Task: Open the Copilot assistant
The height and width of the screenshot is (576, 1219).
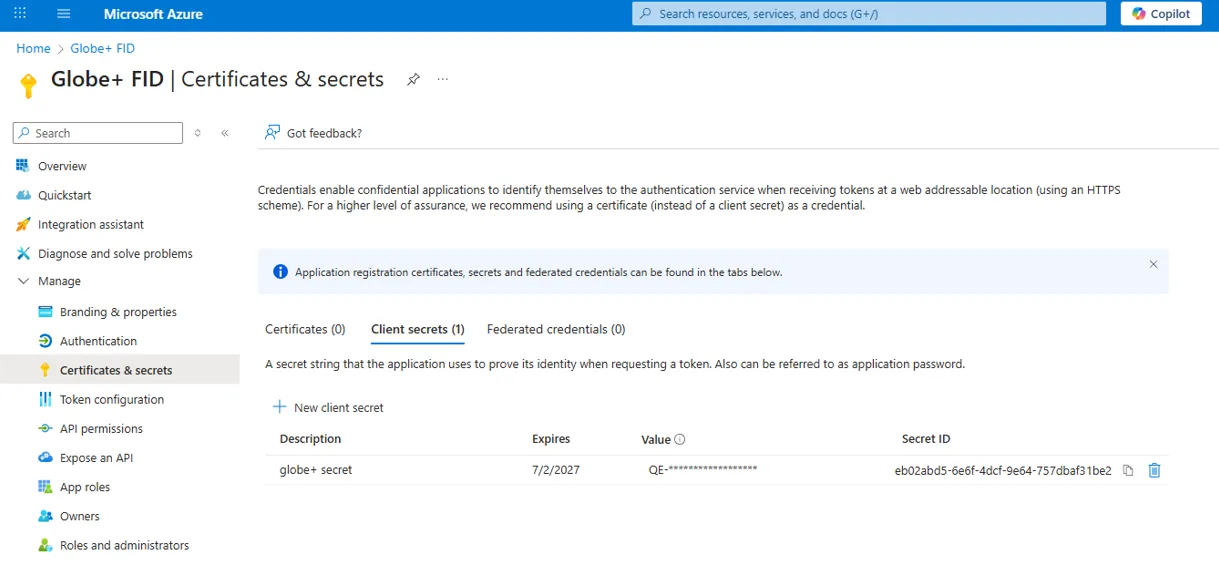Action: [x=1160, y=14]
